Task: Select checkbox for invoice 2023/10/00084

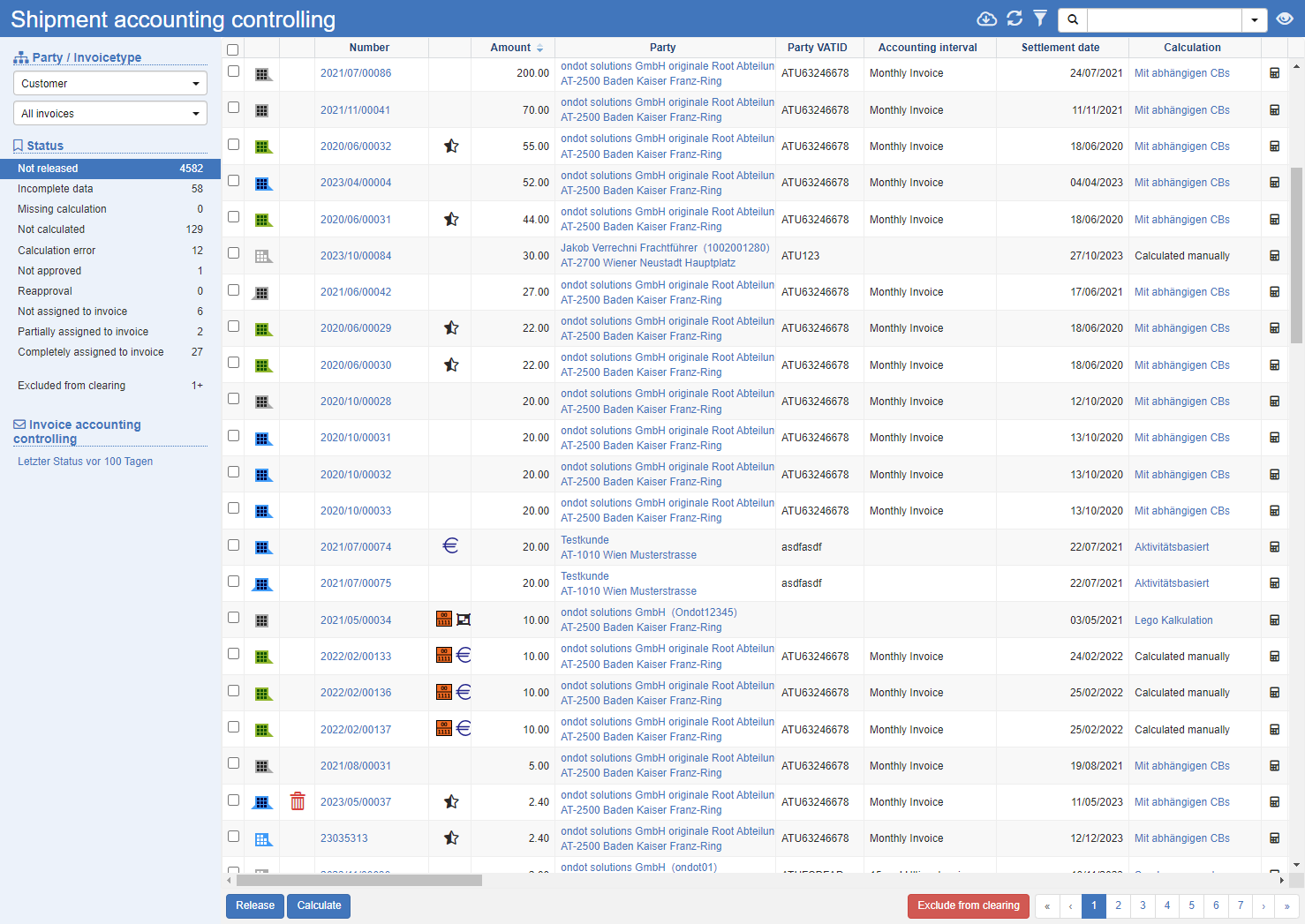Action: [233, 253]
